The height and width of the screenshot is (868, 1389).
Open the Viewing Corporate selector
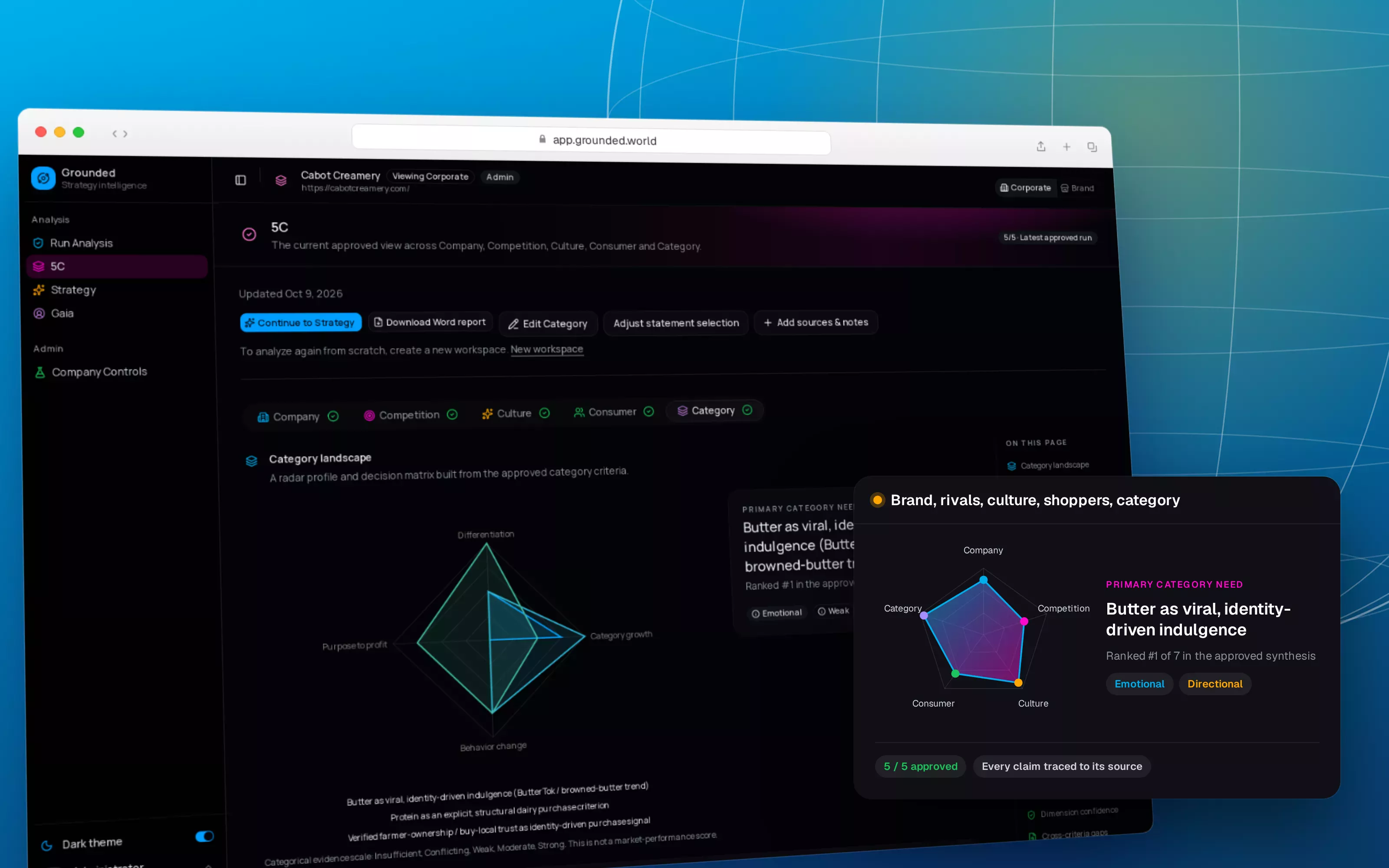click(x=430, y=177)
